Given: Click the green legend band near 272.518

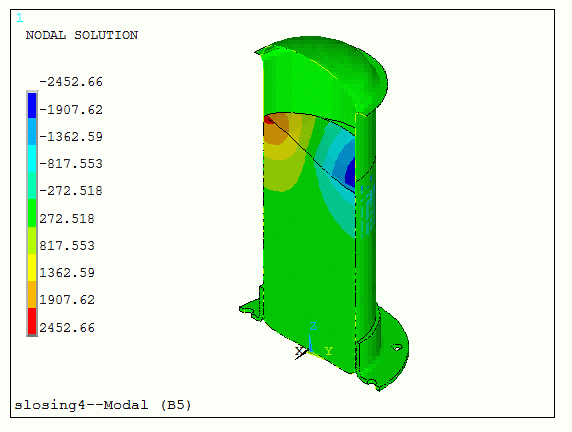Looking at the screenshot, I should coord(32,213).
